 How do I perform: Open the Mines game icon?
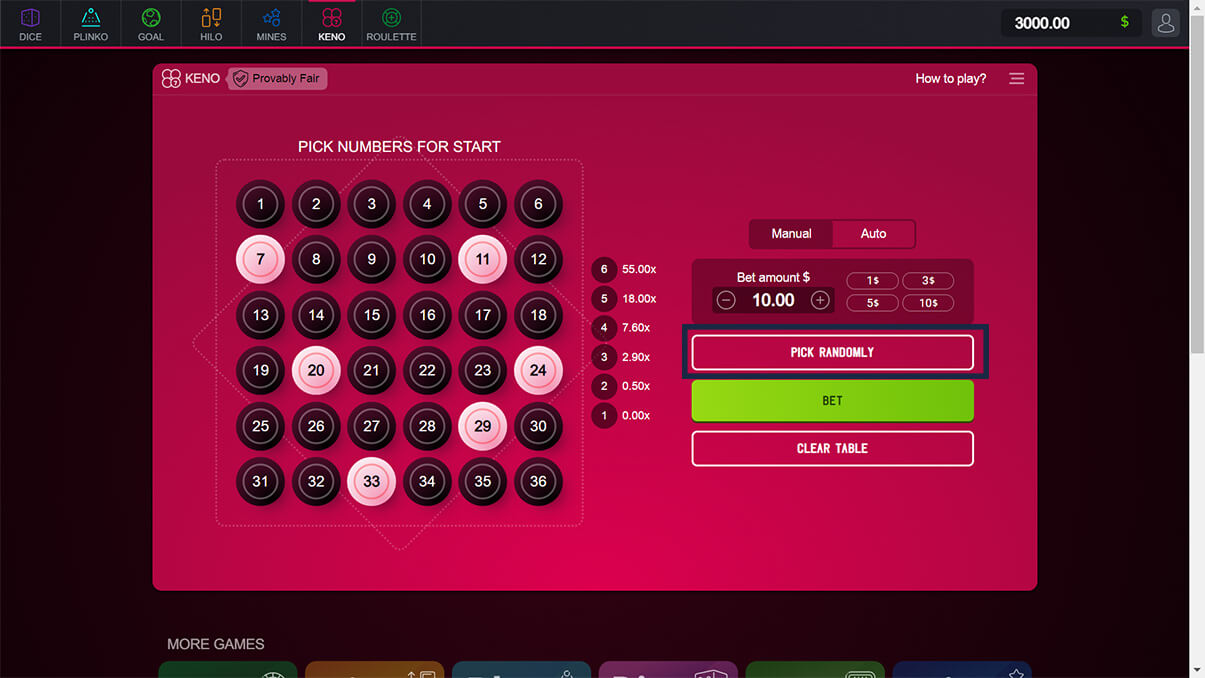(271, 24)
